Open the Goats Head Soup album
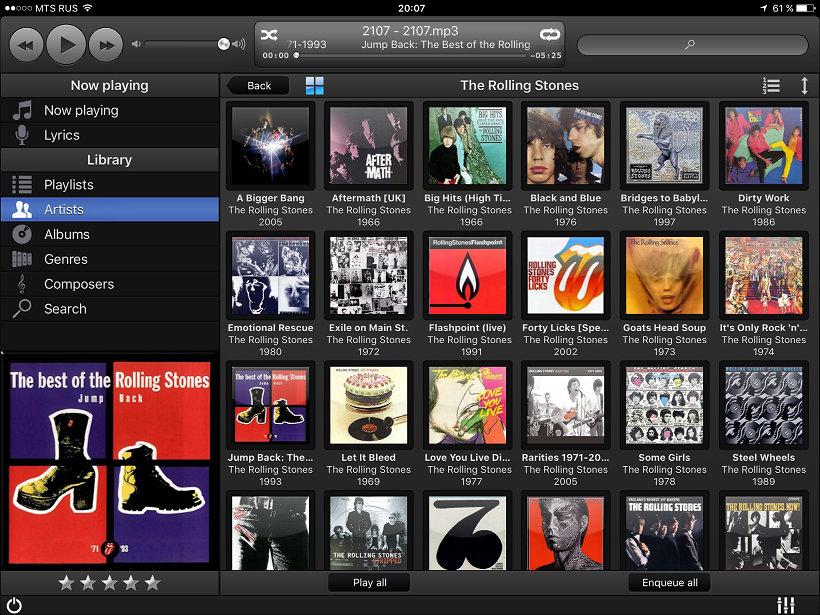 point(665,276)
